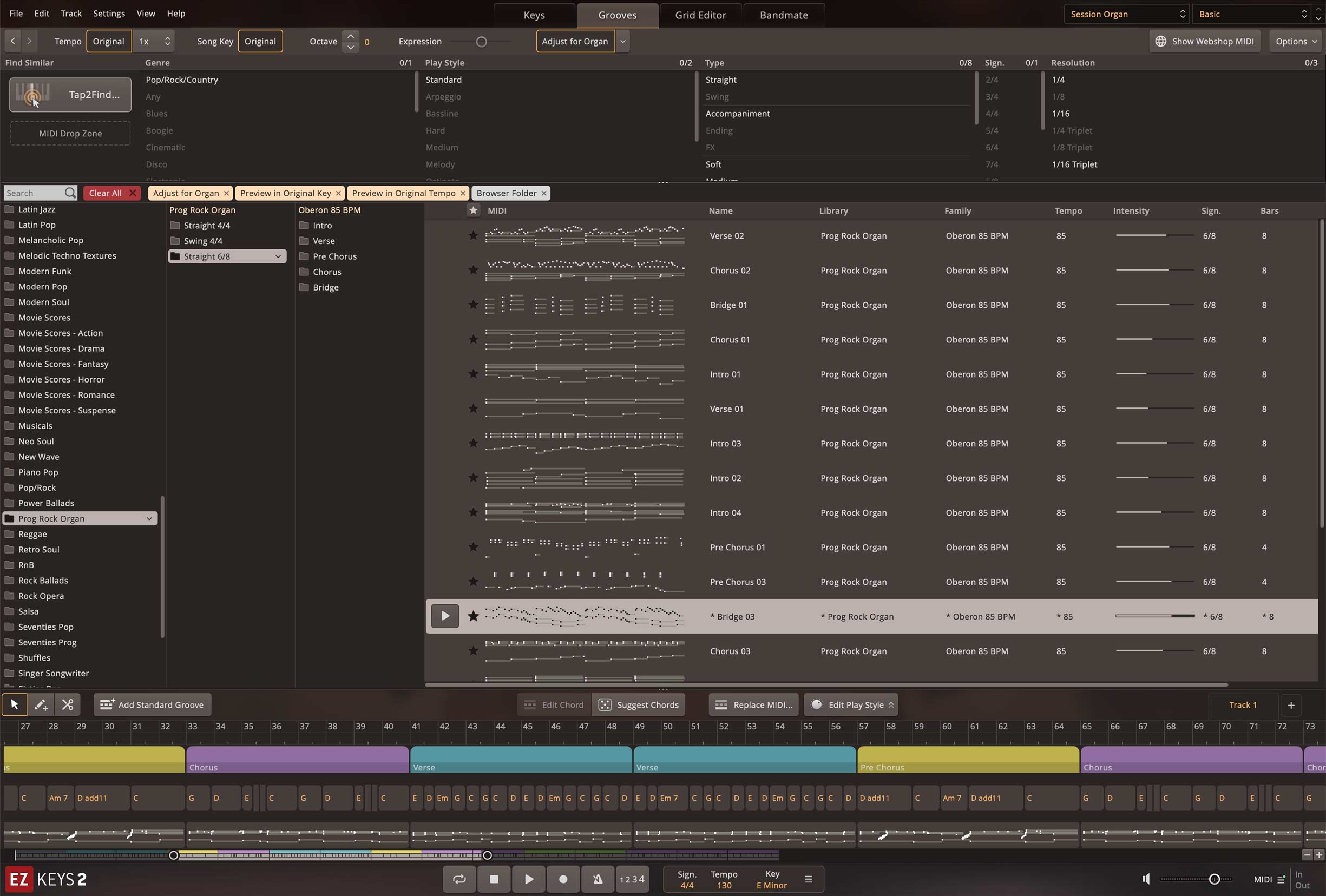The width and height of the screenshot is (1326, 896).
Task: Select the scissors split tool
Action: [x=67, y=704]
